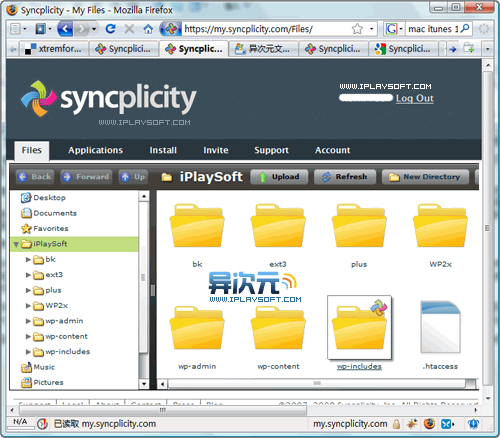
Task: Open a new tab with folder-plus icon
Action: [469, 49]
